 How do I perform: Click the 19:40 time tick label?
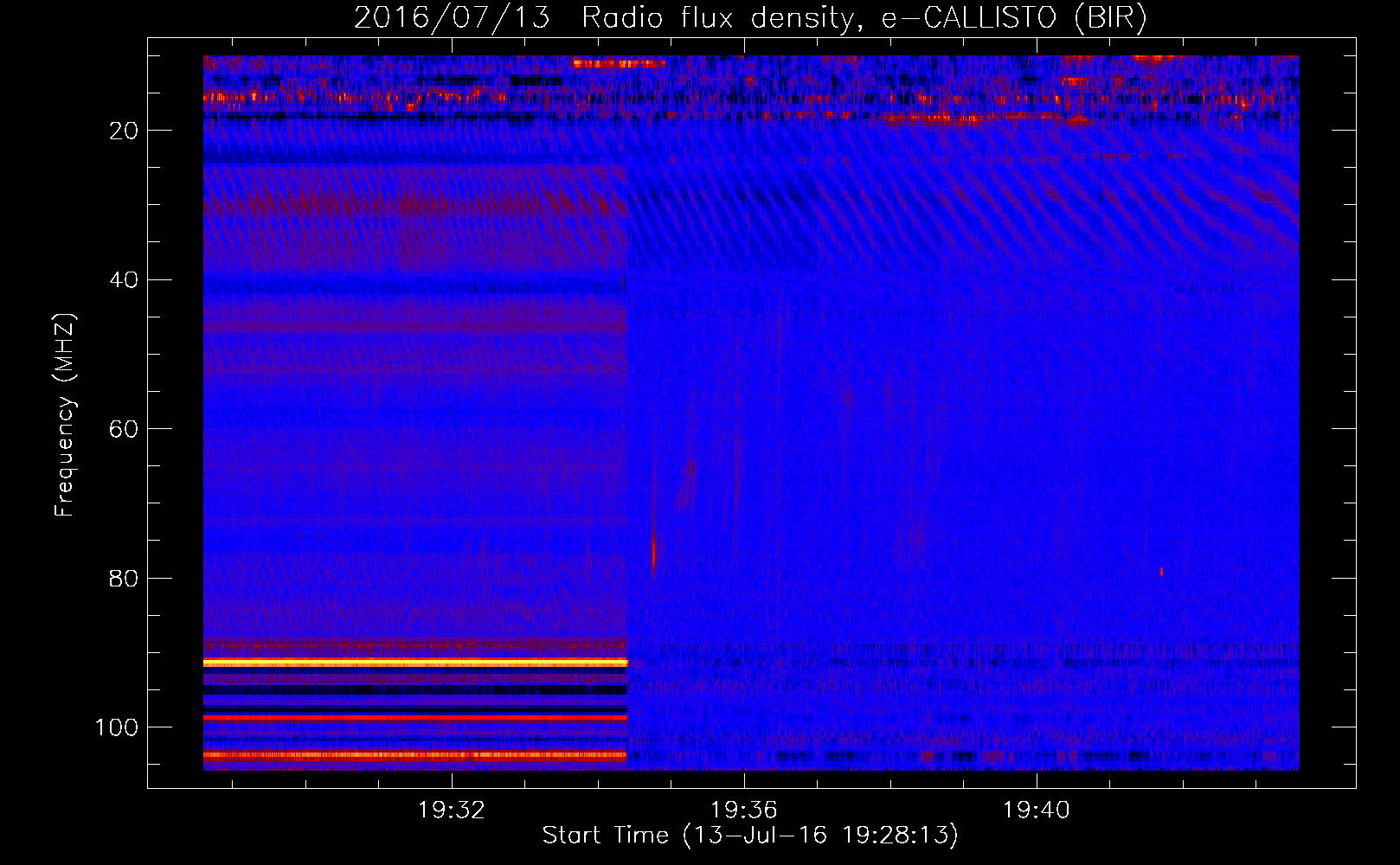(x=1036, y=811)
